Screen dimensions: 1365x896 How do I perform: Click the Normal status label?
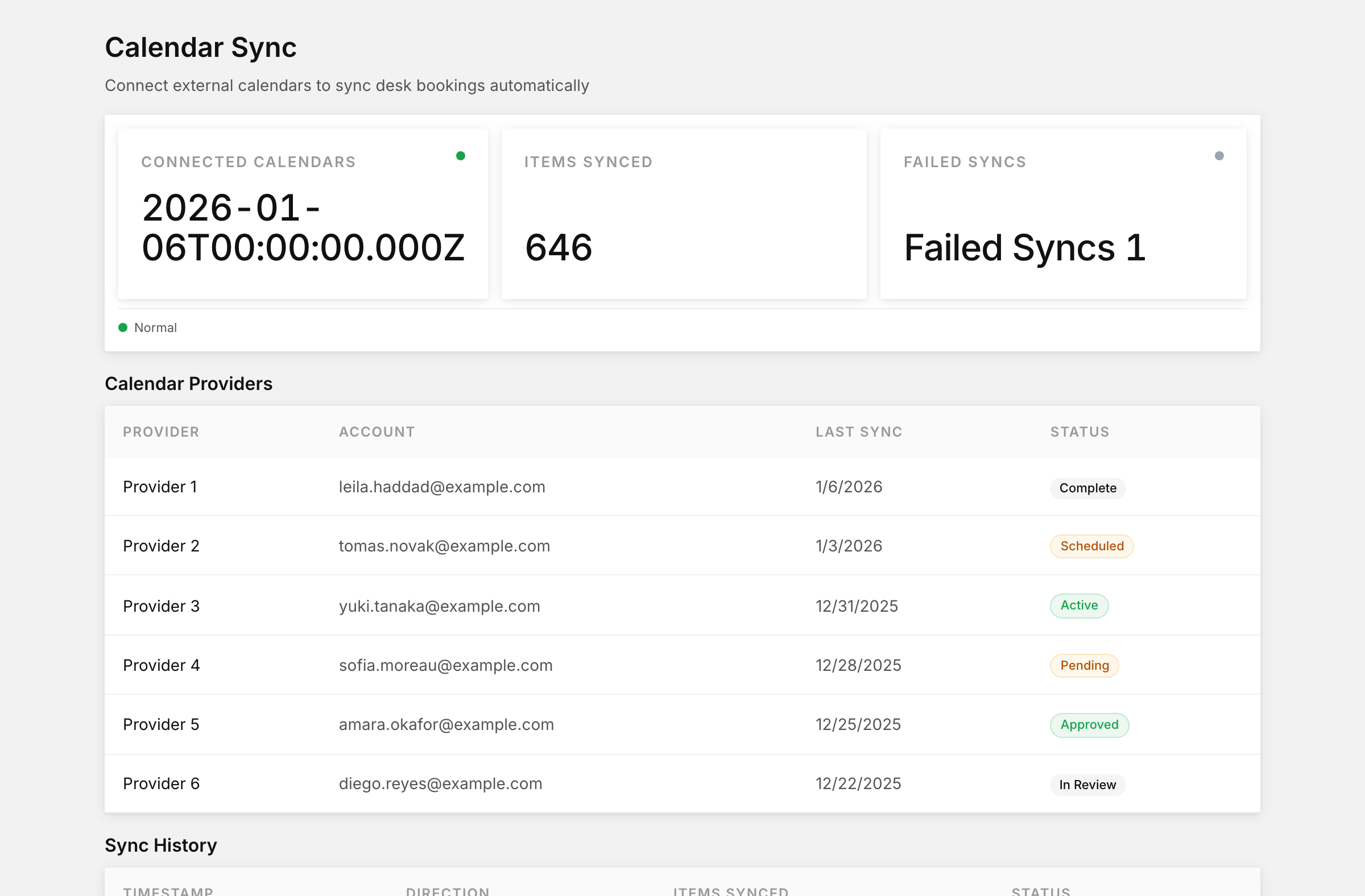click(155, 328)
